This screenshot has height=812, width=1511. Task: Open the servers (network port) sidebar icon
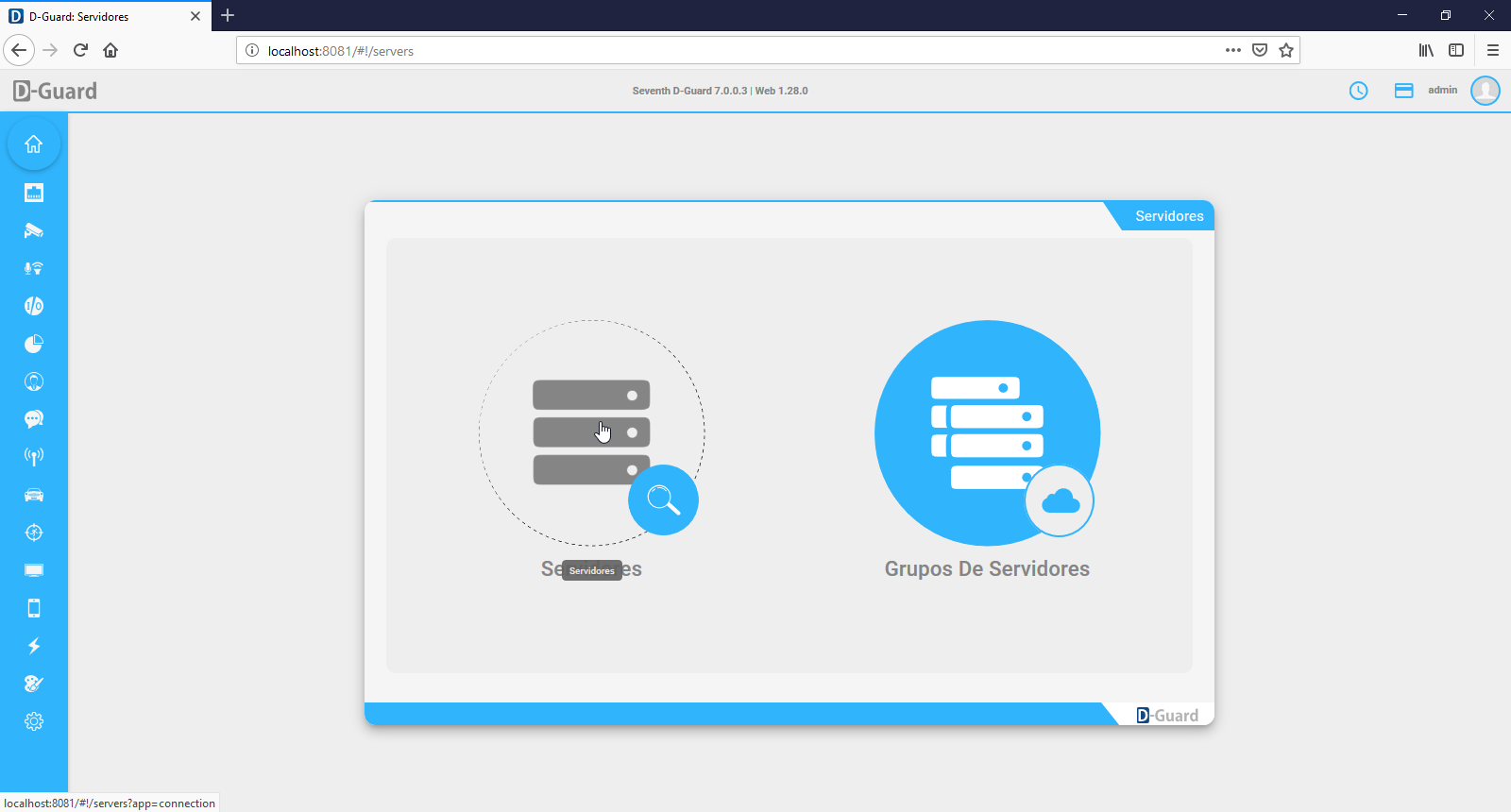[34, 193]
